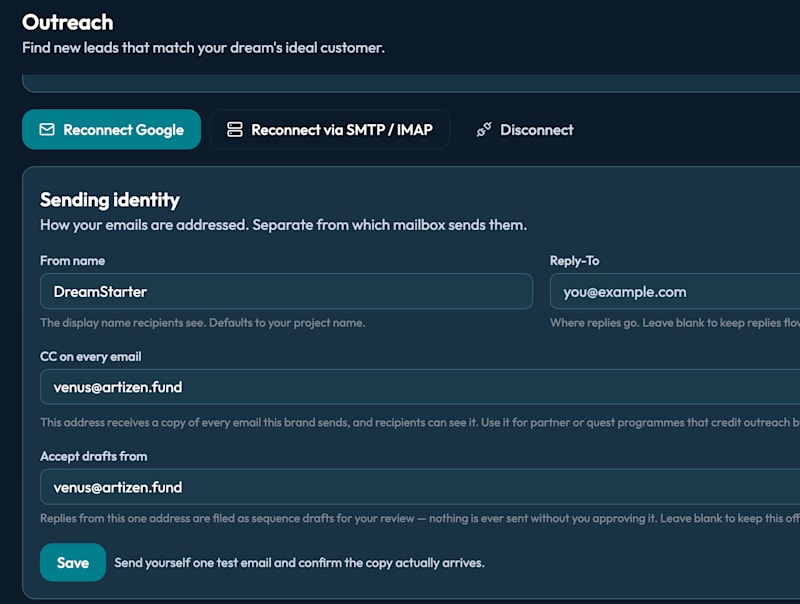Choose Reconnect via SMTP / IMAP
This screenshot has height=604, width=800.
click(x=330, y=130)
